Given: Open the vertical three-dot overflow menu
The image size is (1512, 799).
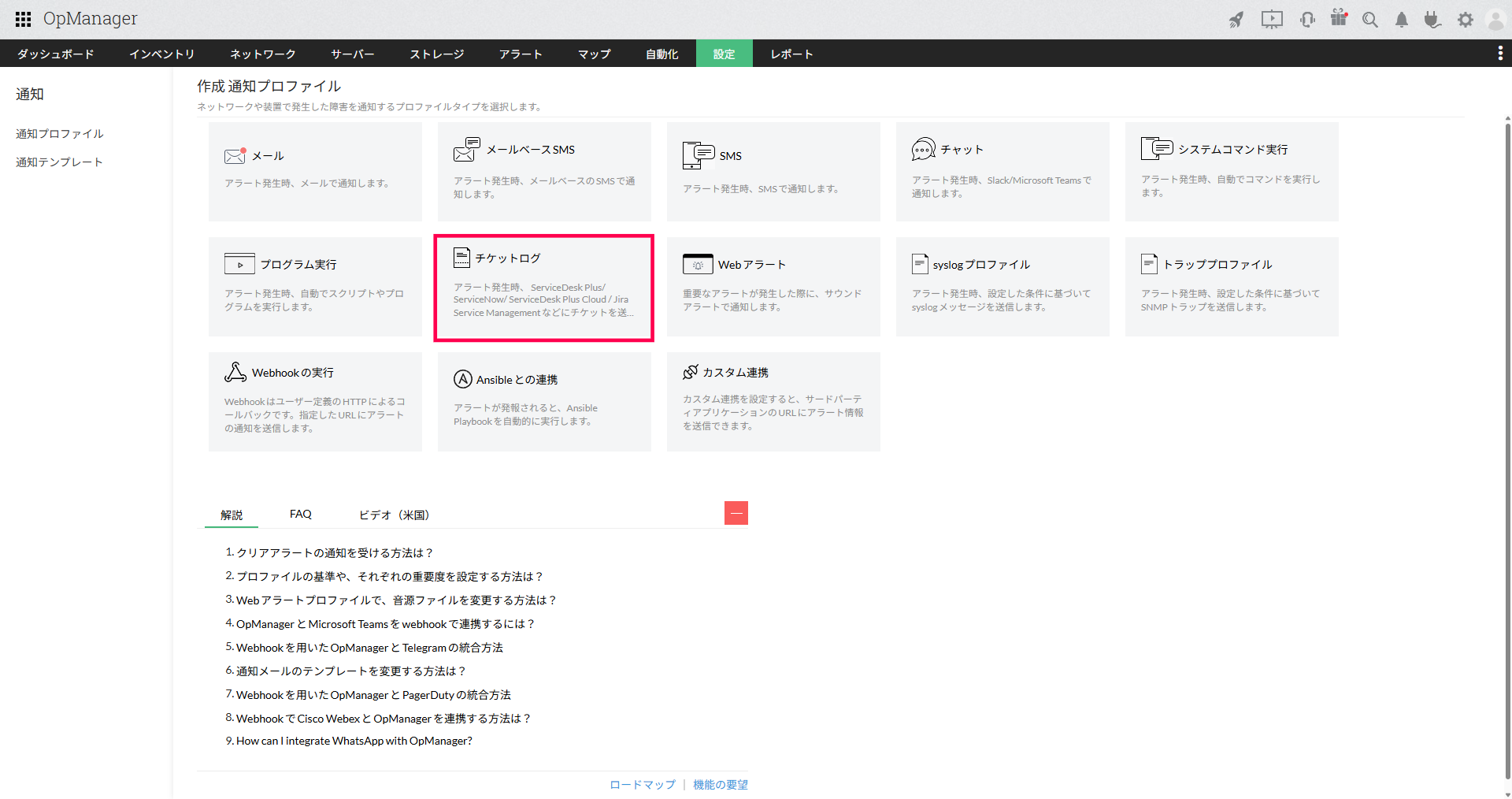Looking at the screenshot, I should pyautogui.click(x=1499, y=53).
